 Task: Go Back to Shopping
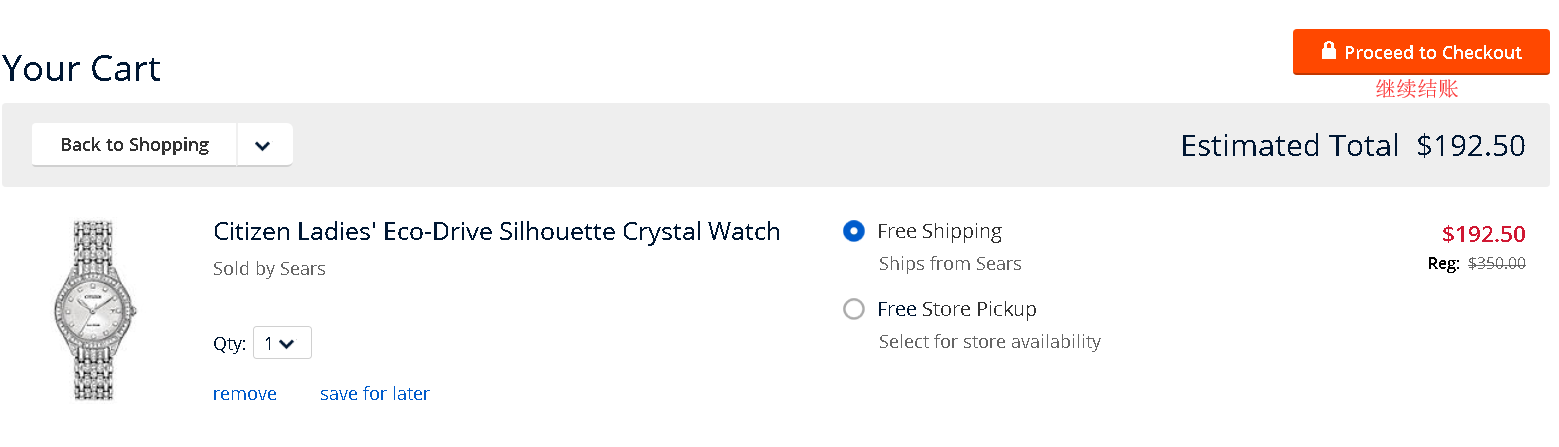coord(134,145)
